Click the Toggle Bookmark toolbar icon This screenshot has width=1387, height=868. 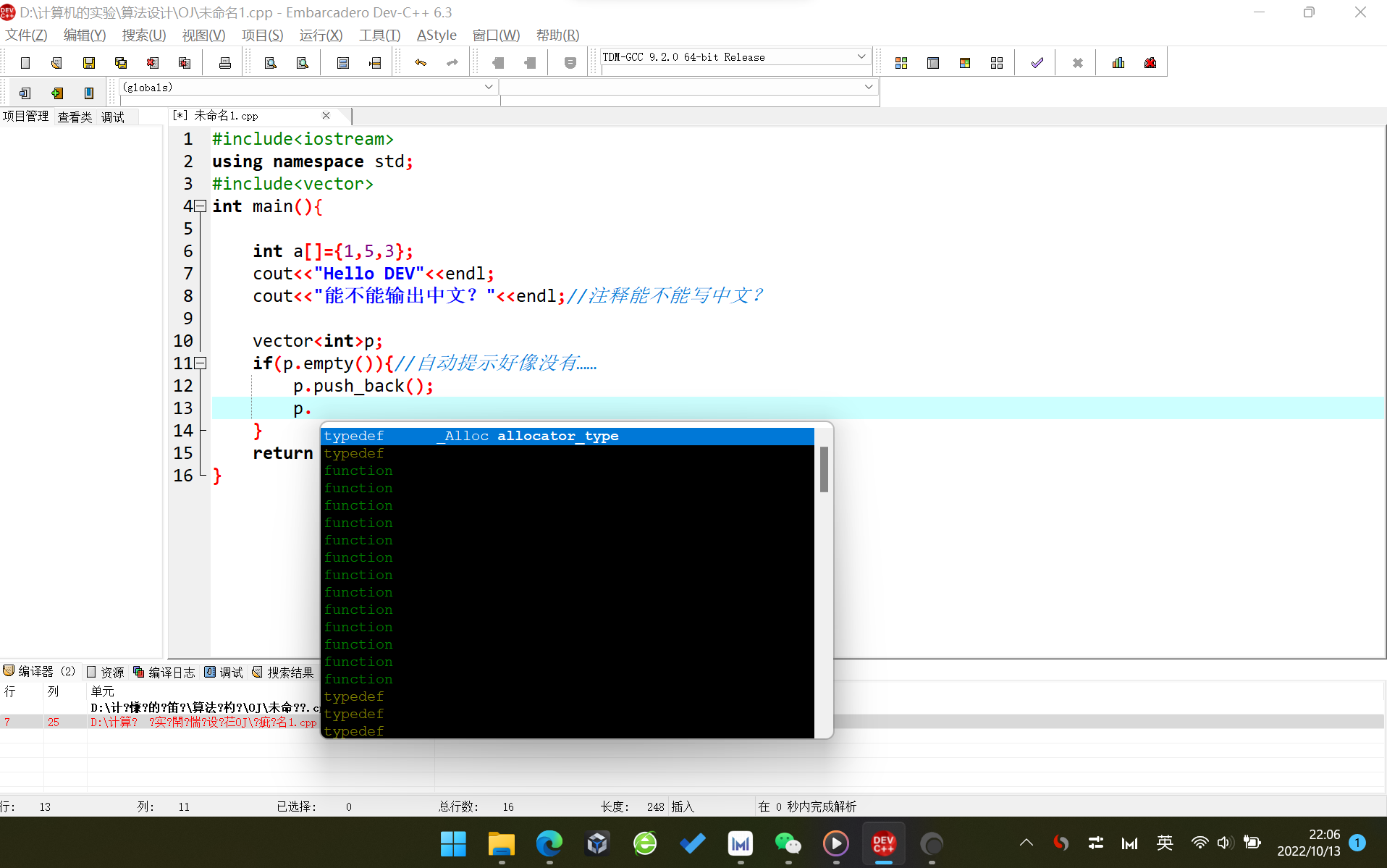(x=57, y=93)
